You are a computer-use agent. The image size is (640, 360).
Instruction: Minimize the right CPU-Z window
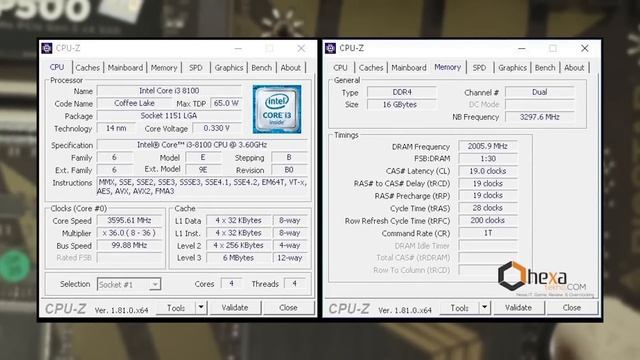(522, 48)
